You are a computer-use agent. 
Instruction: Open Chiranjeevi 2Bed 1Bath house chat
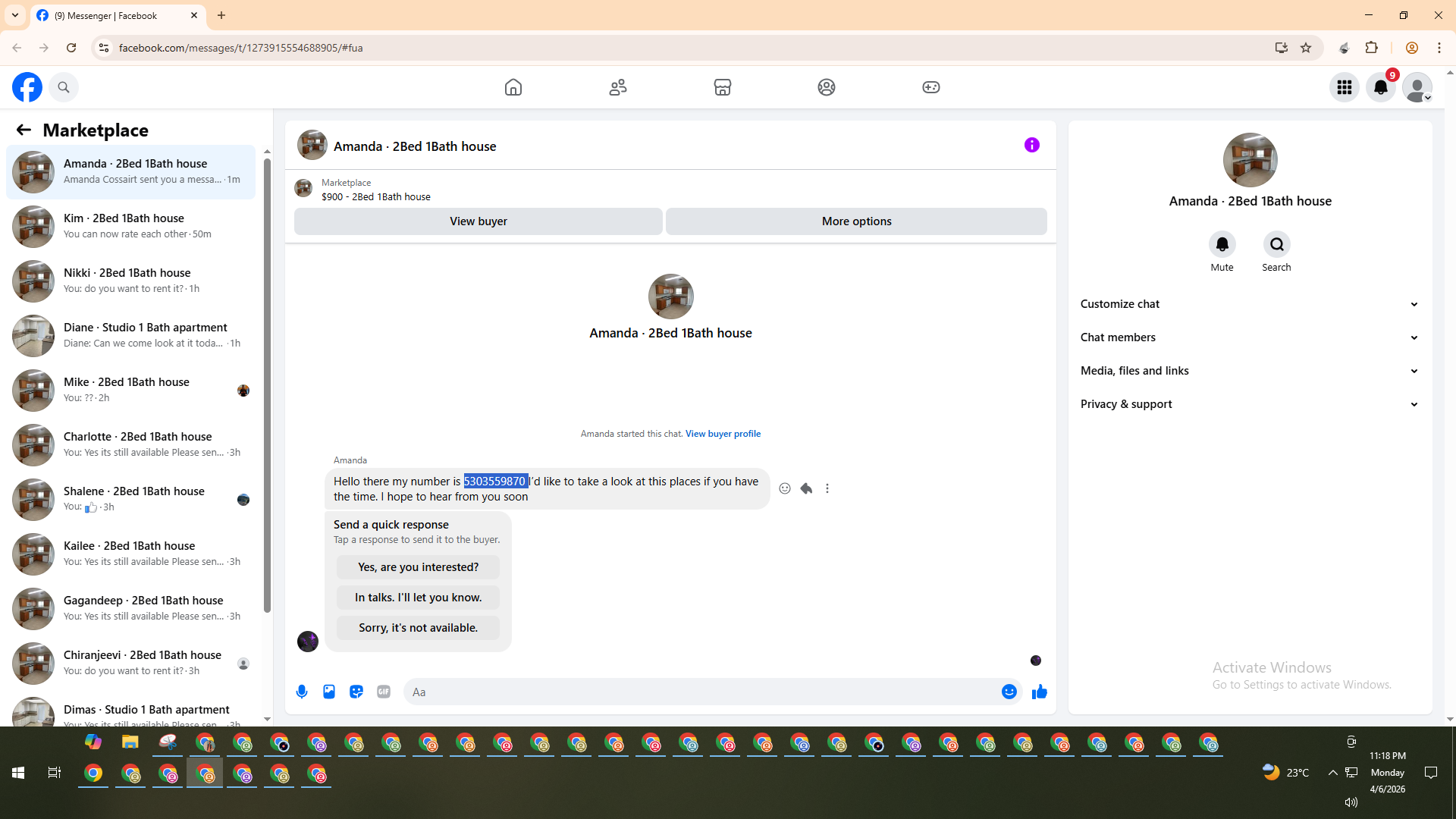(x=131, y=664)
